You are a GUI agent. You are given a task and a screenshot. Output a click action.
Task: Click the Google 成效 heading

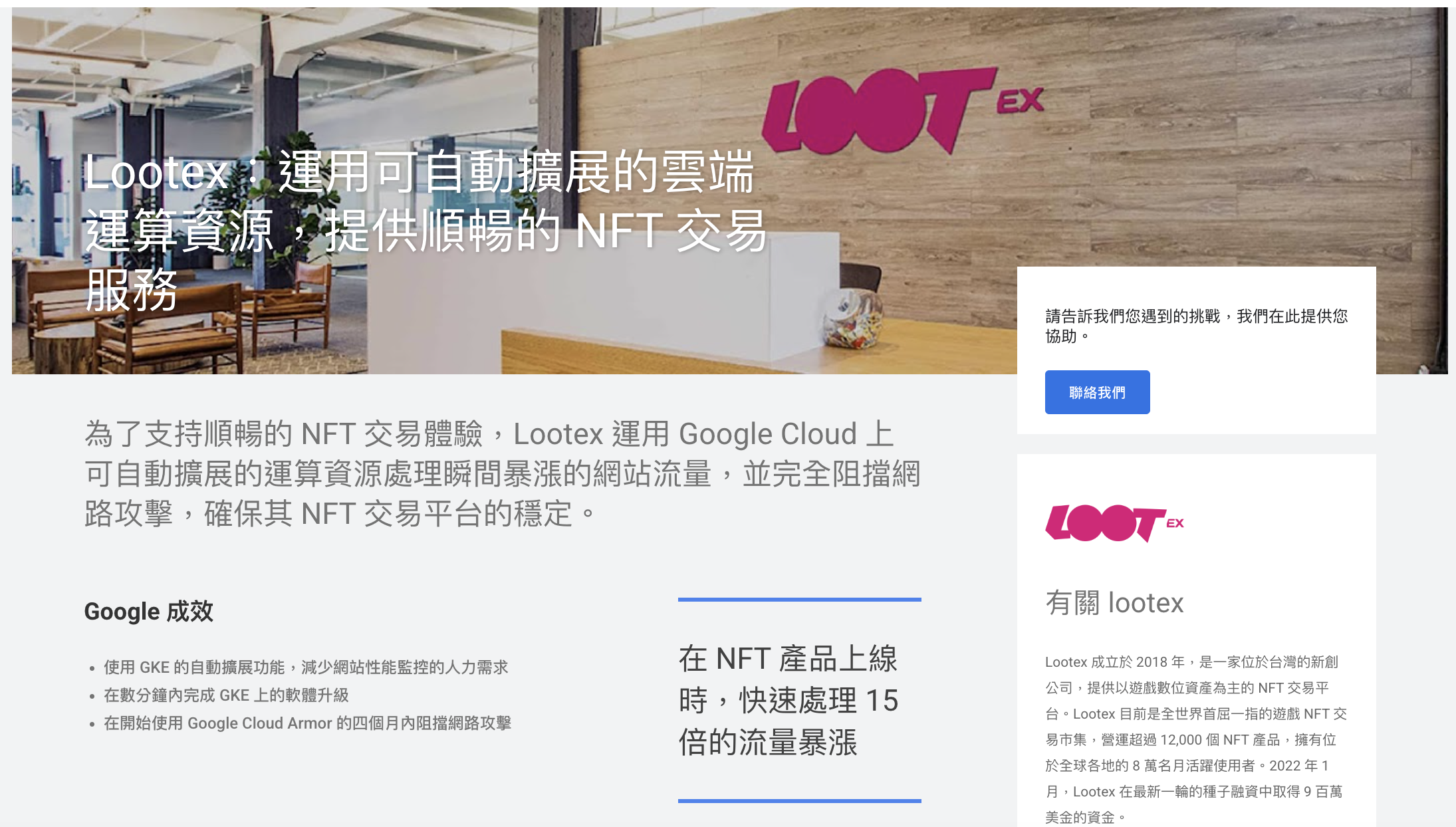point(149,611)
